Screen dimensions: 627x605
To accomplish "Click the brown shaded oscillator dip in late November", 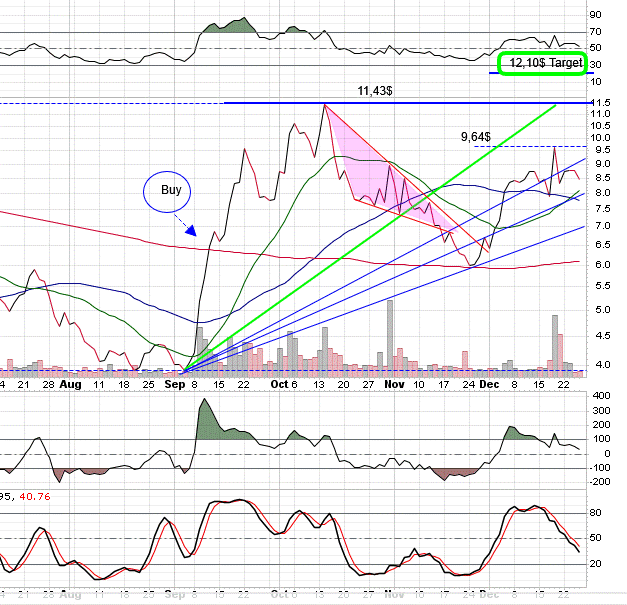I will [x=455, y=471].
